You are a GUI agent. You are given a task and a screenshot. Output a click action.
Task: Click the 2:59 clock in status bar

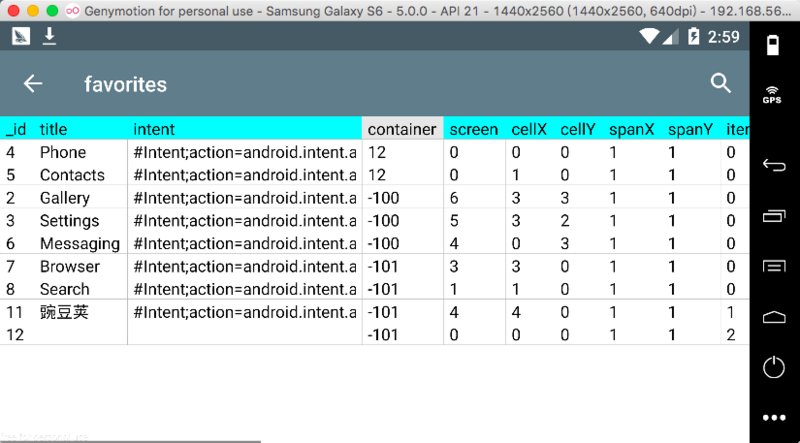723,37
